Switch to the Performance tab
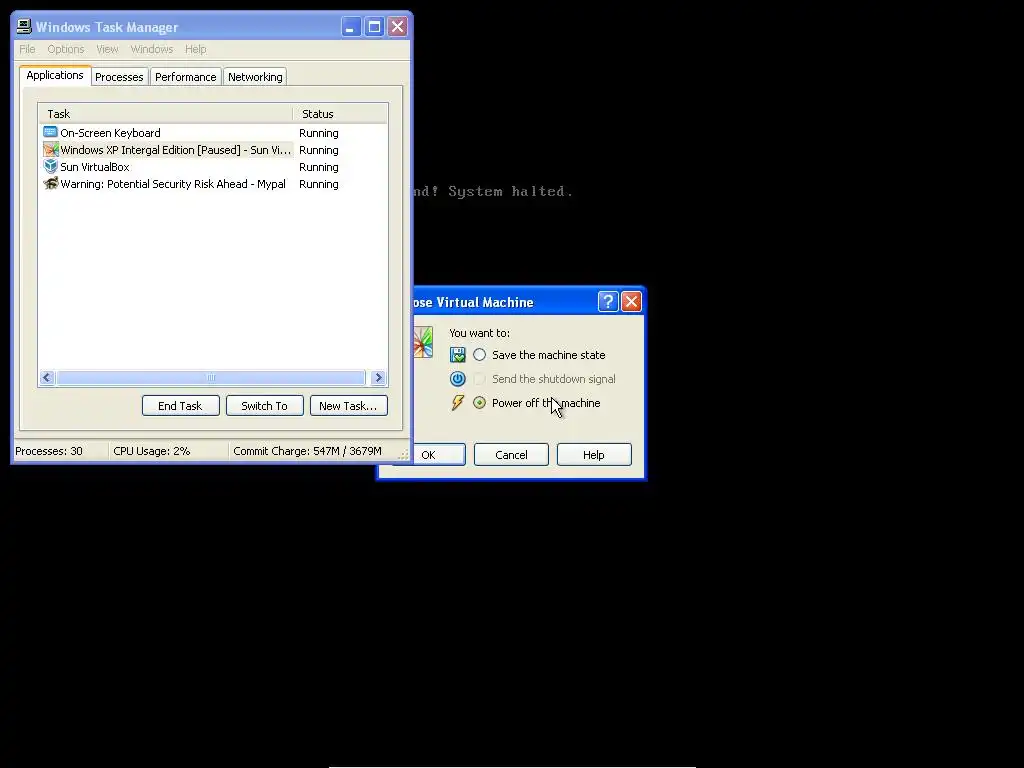This screenshot has width=1024, height=768. (185, 76)
